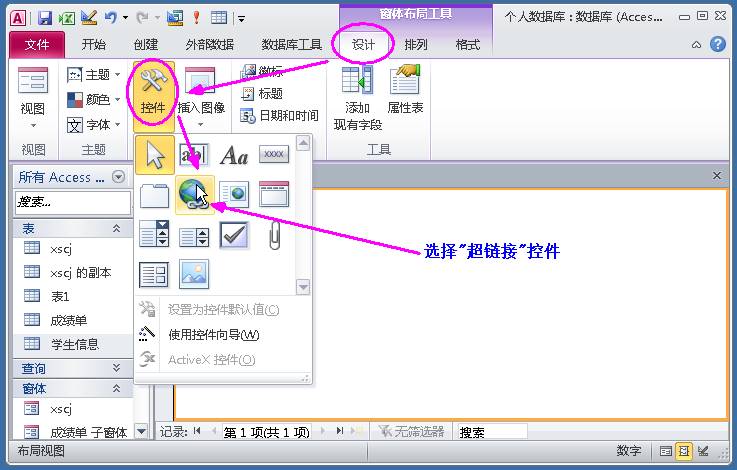Expand the 查询 queries group
This screenshot has width=737, height=470.
click(116, 368)
